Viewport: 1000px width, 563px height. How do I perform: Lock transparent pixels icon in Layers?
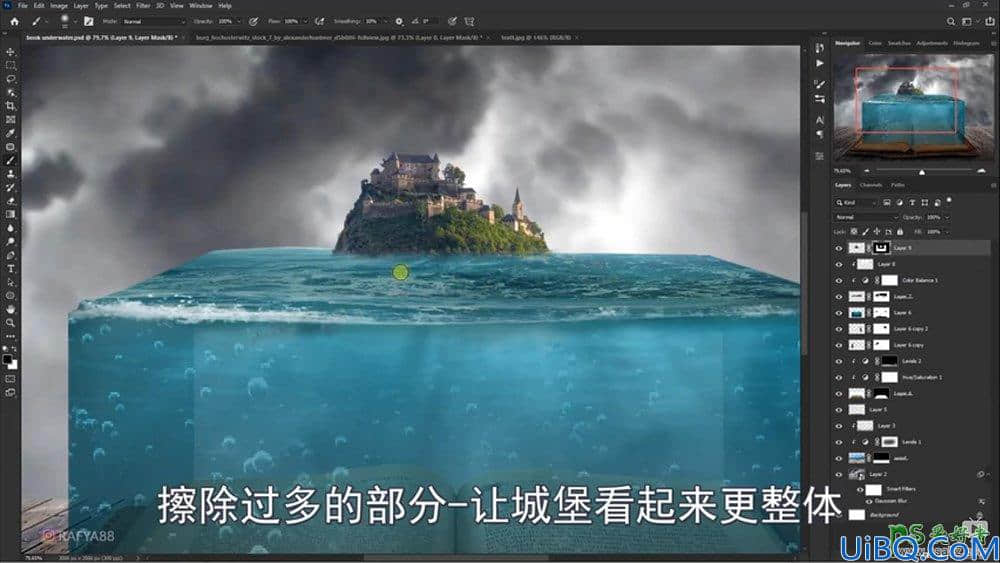(x=854, y=231)
